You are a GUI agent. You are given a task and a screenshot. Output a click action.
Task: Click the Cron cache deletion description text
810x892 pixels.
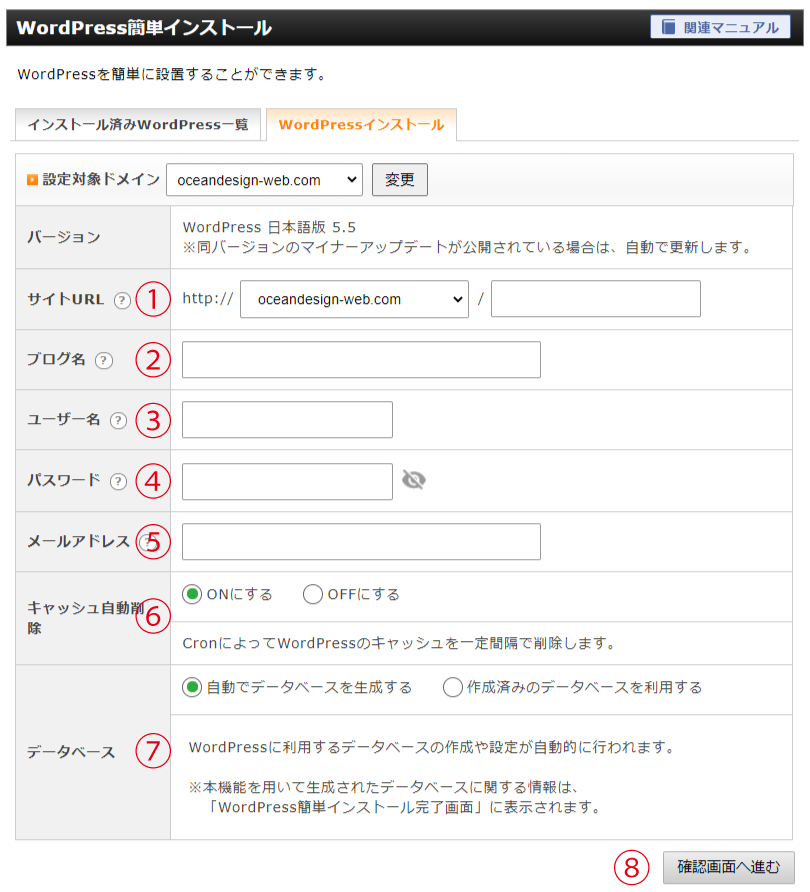pos(399,643)
